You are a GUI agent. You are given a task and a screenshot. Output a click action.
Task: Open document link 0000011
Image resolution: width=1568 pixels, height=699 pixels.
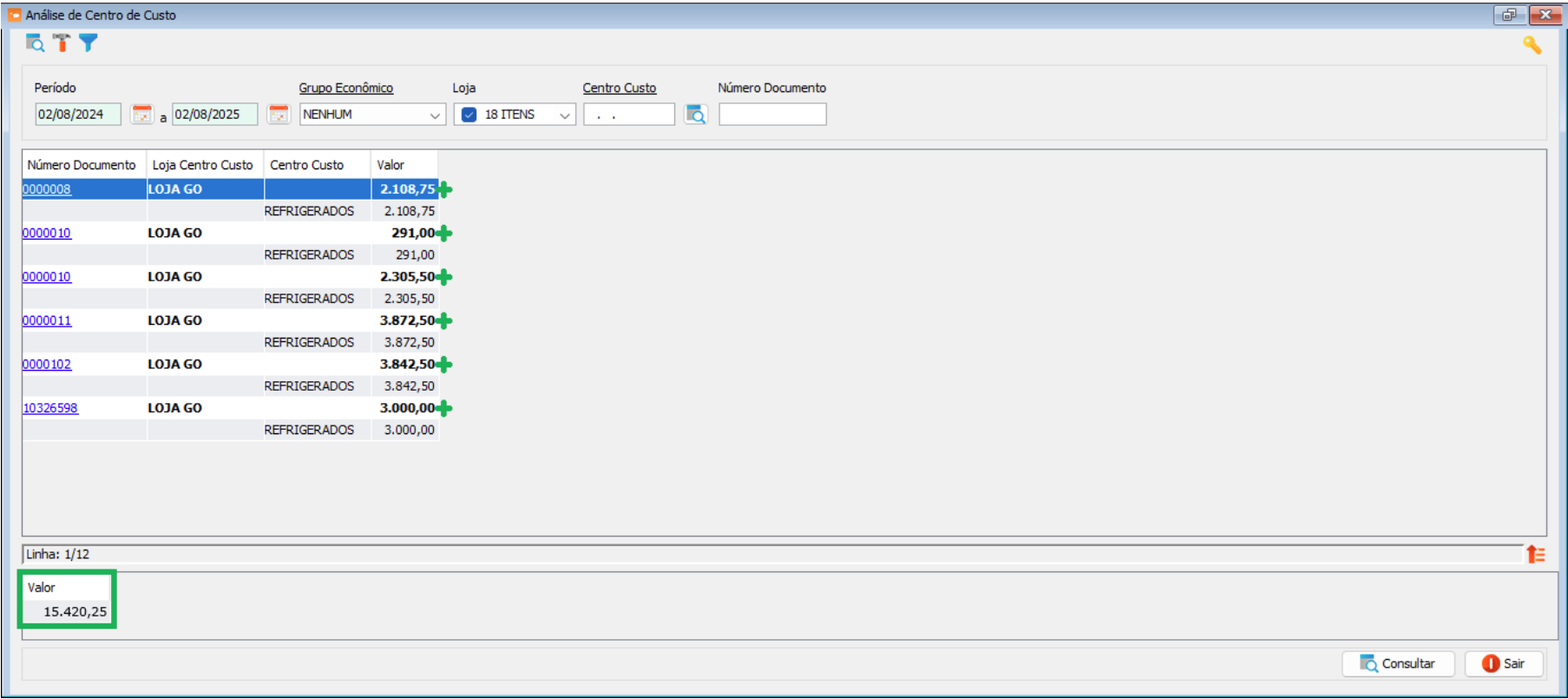[x=47, y=320]
